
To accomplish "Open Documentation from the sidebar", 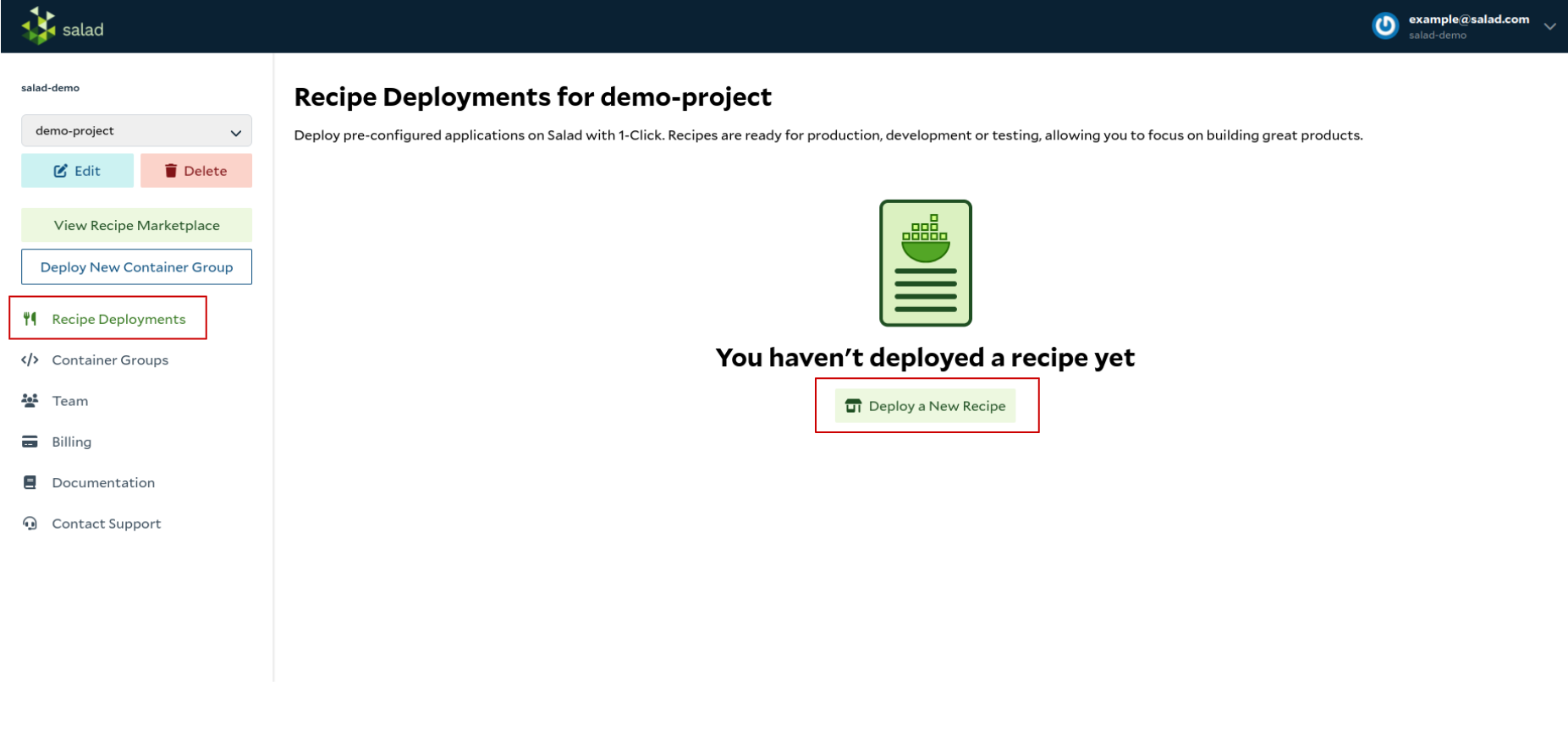I will pos(103,483).
